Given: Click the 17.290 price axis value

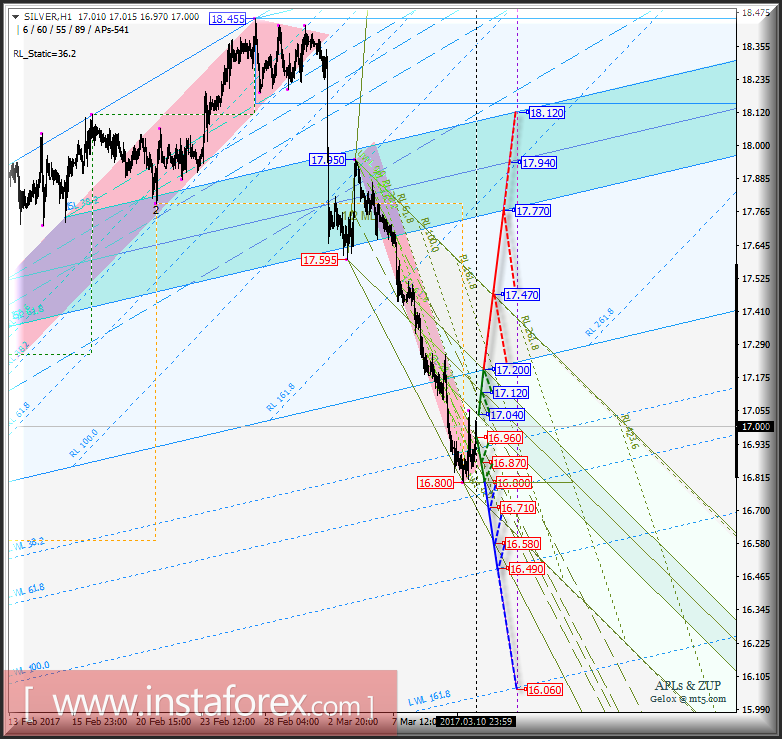Looking at the screenshot, I should 756,345.
